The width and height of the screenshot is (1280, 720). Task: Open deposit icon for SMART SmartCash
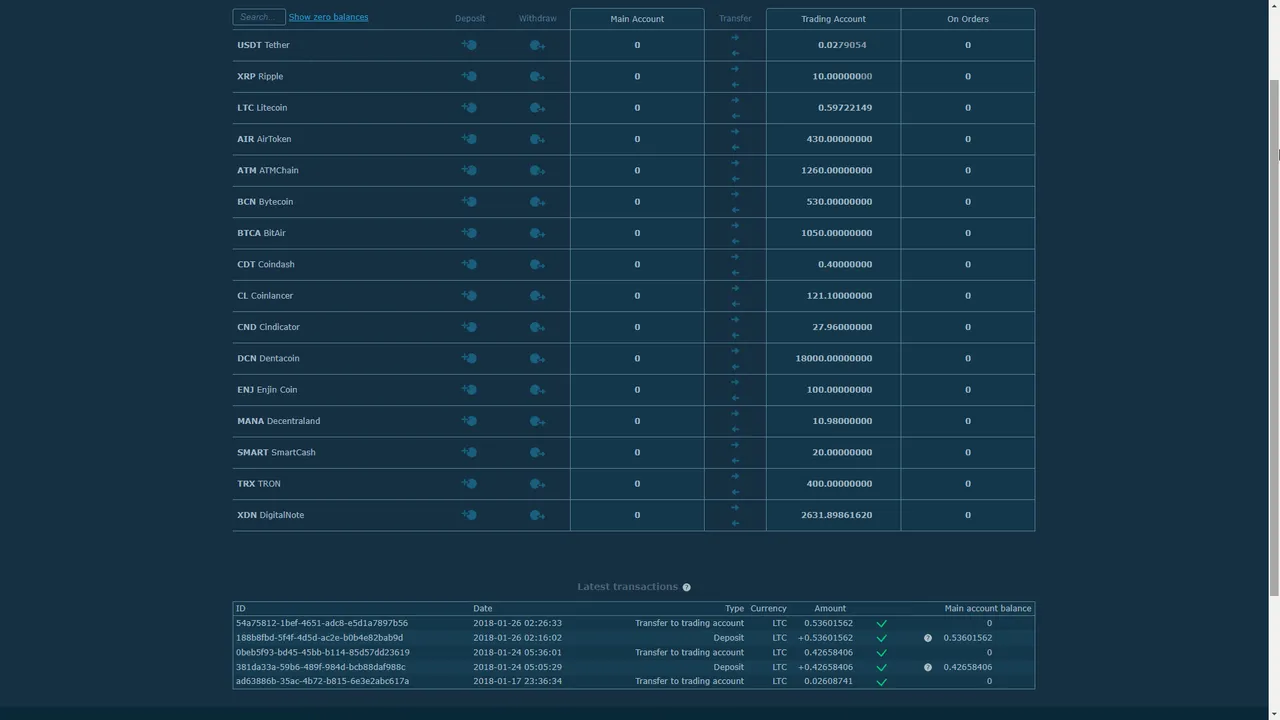(469, 452)
